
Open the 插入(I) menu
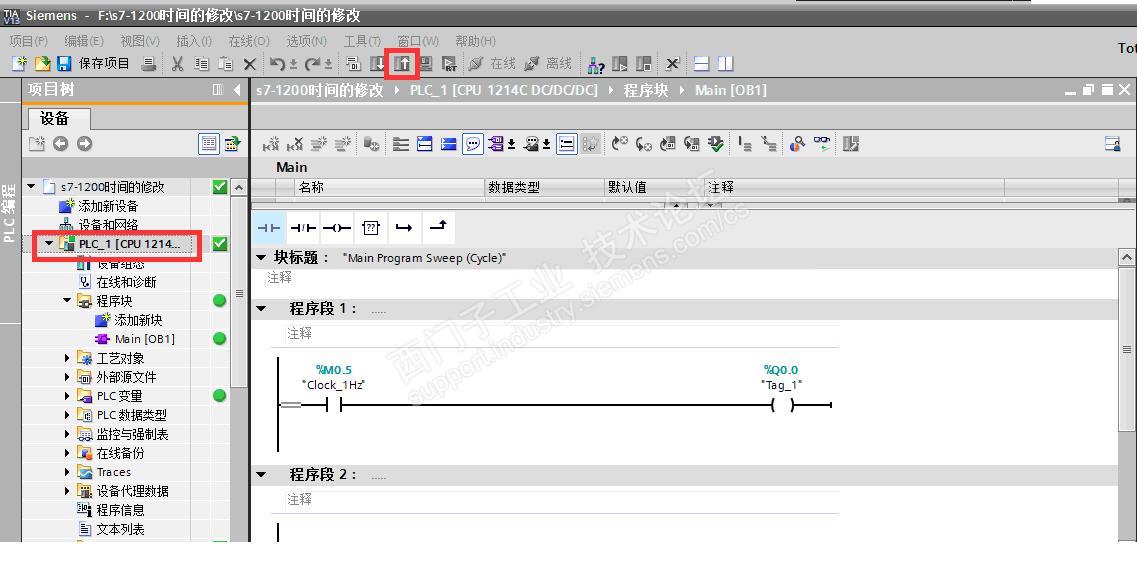click(194, 41)
